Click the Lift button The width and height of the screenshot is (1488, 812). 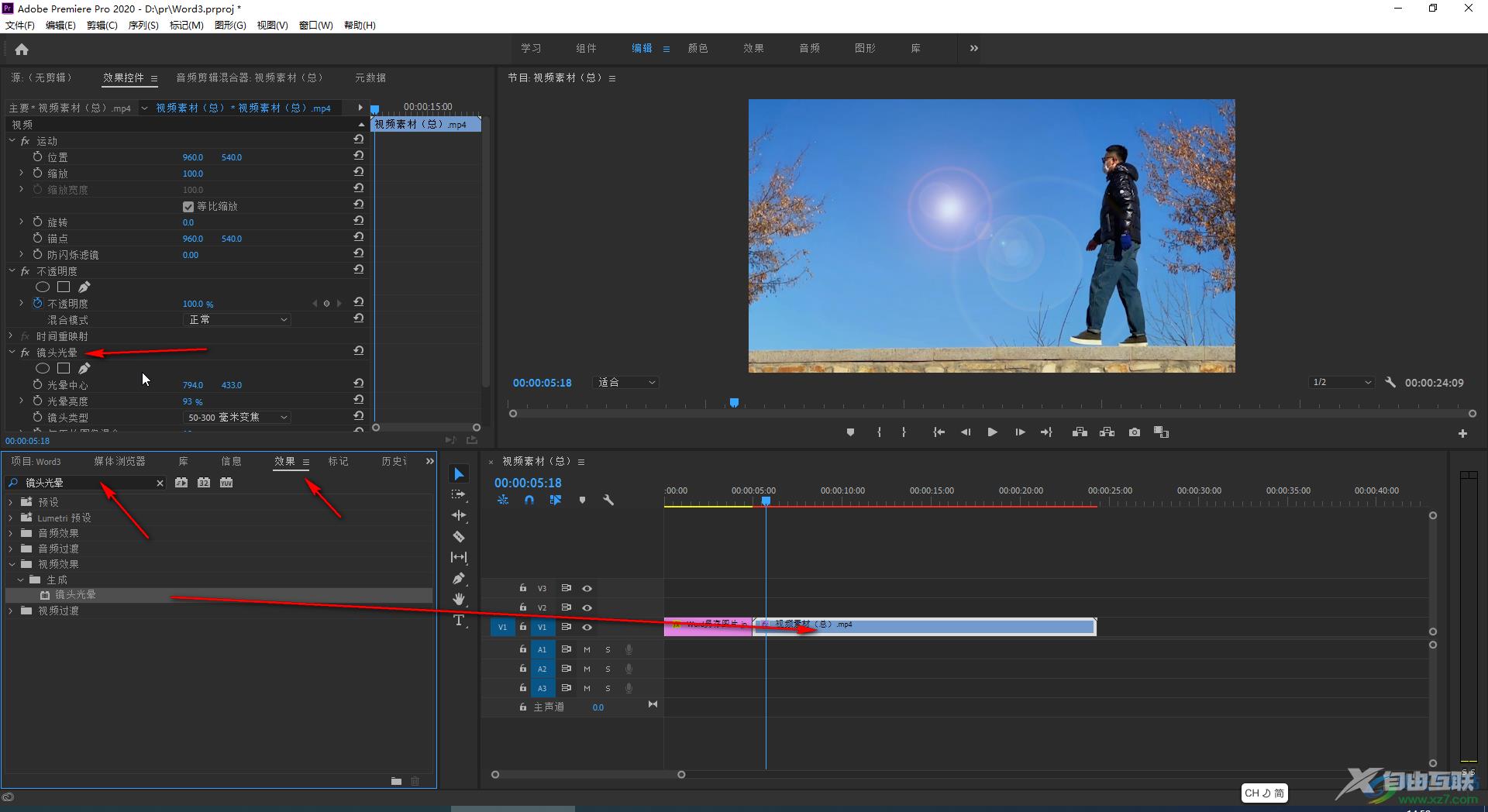point(1080,432)
